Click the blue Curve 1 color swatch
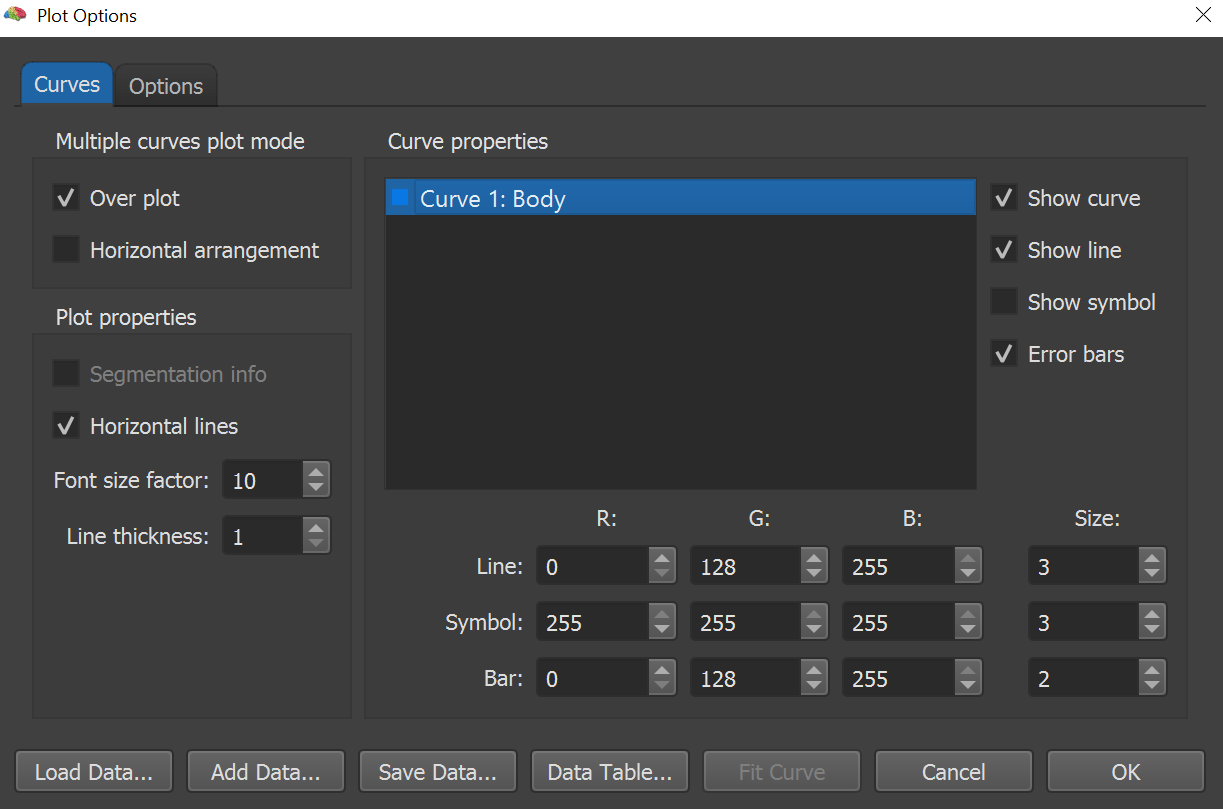The width and height of the screenshot is (1223, 809). [400, 198]
